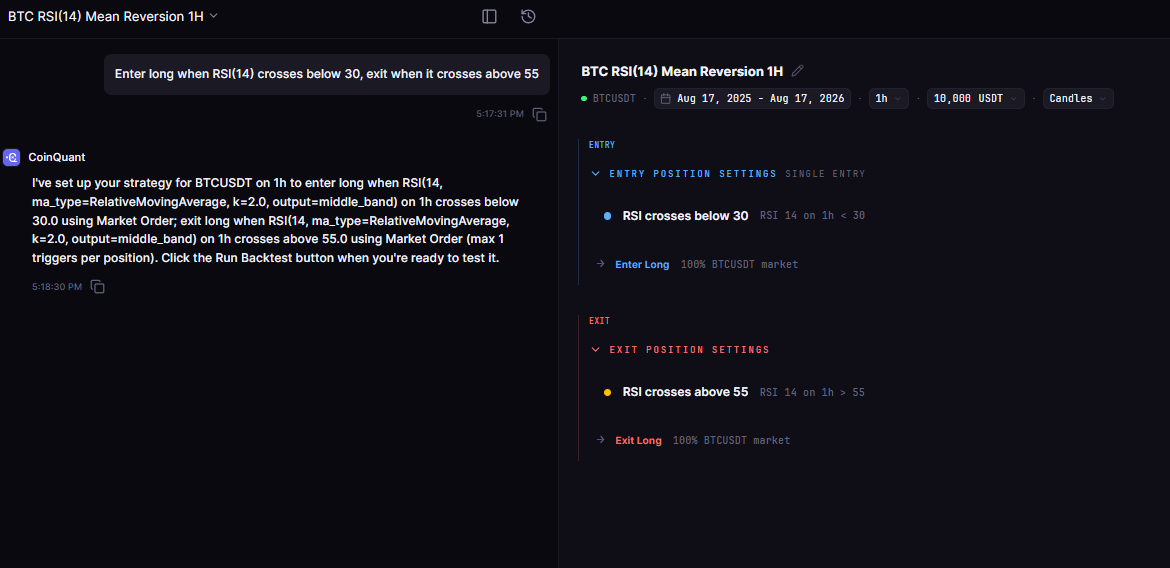Viewport: 1170px width, 568px height.
Task: Click the BTCUSDT symbol label
Action: tap(614, 99)
